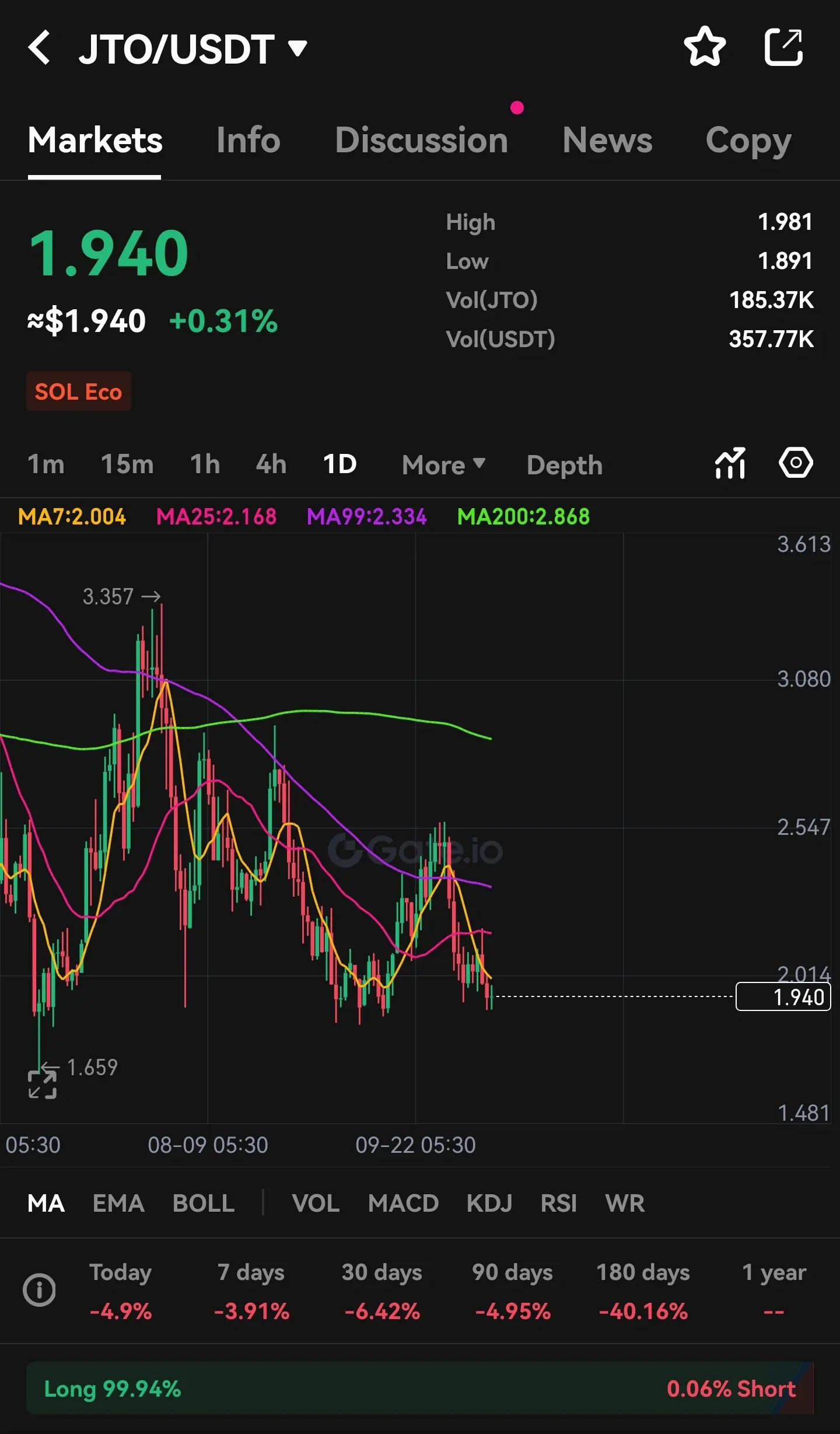840x1434 pixels.
Task: Click the 1.659 low marker on chart
Action: [80, 1068]
